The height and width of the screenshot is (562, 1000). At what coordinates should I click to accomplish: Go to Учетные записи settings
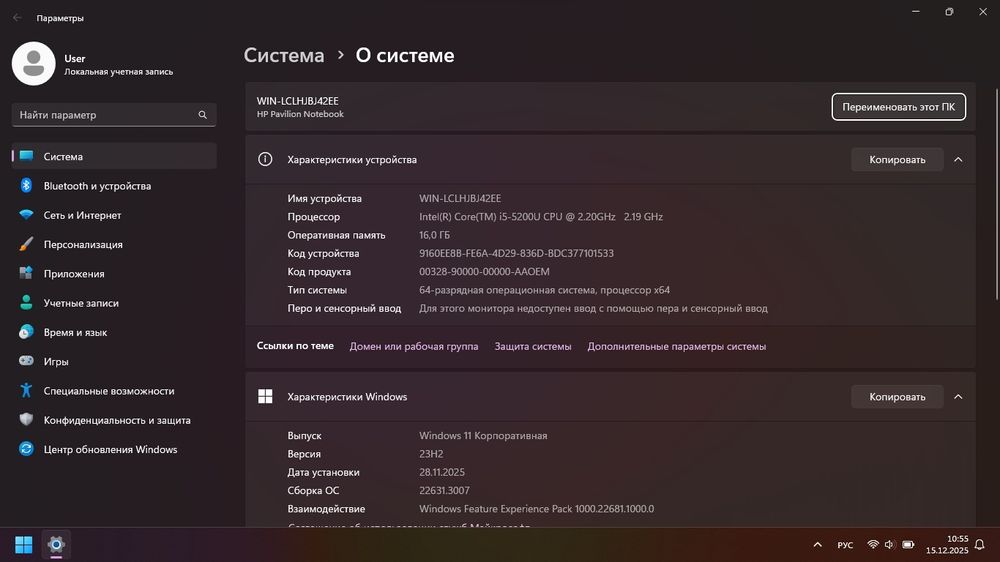point(114,303)
